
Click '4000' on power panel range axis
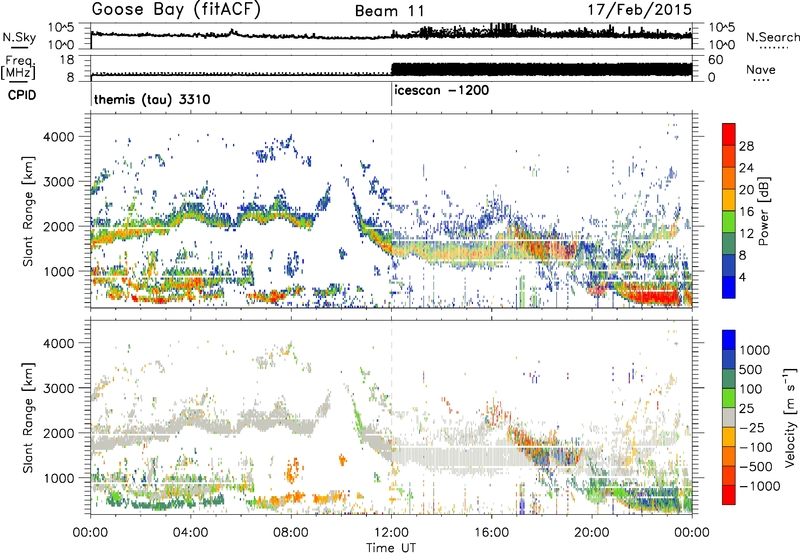(x=58, y=137)
